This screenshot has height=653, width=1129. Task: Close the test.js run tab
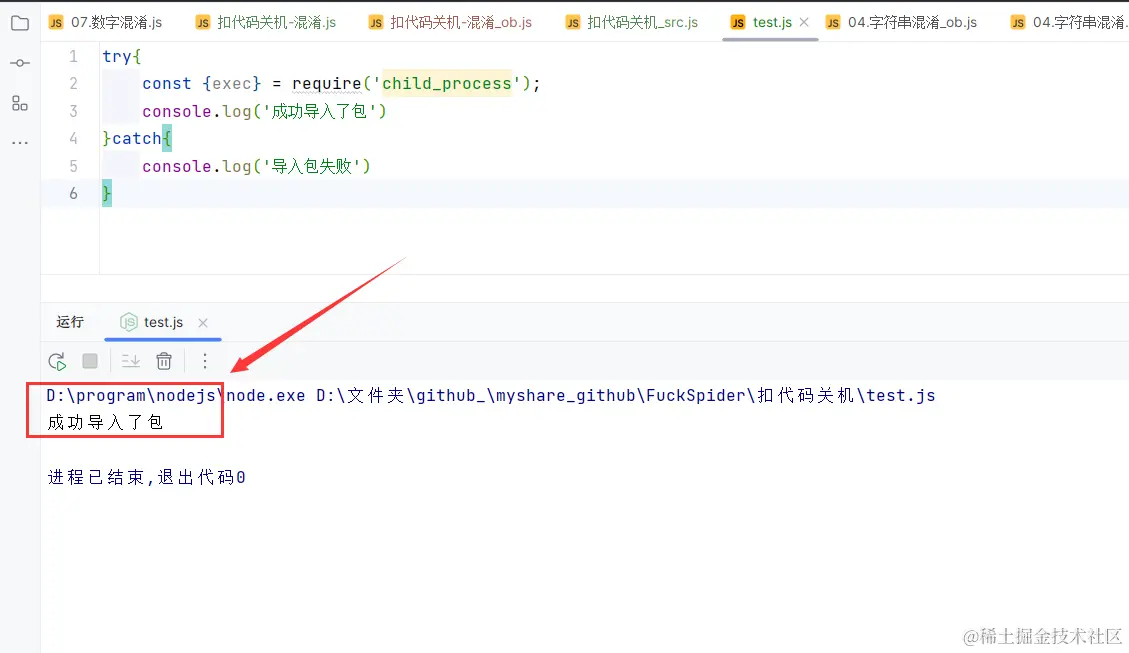coord(203,323)
